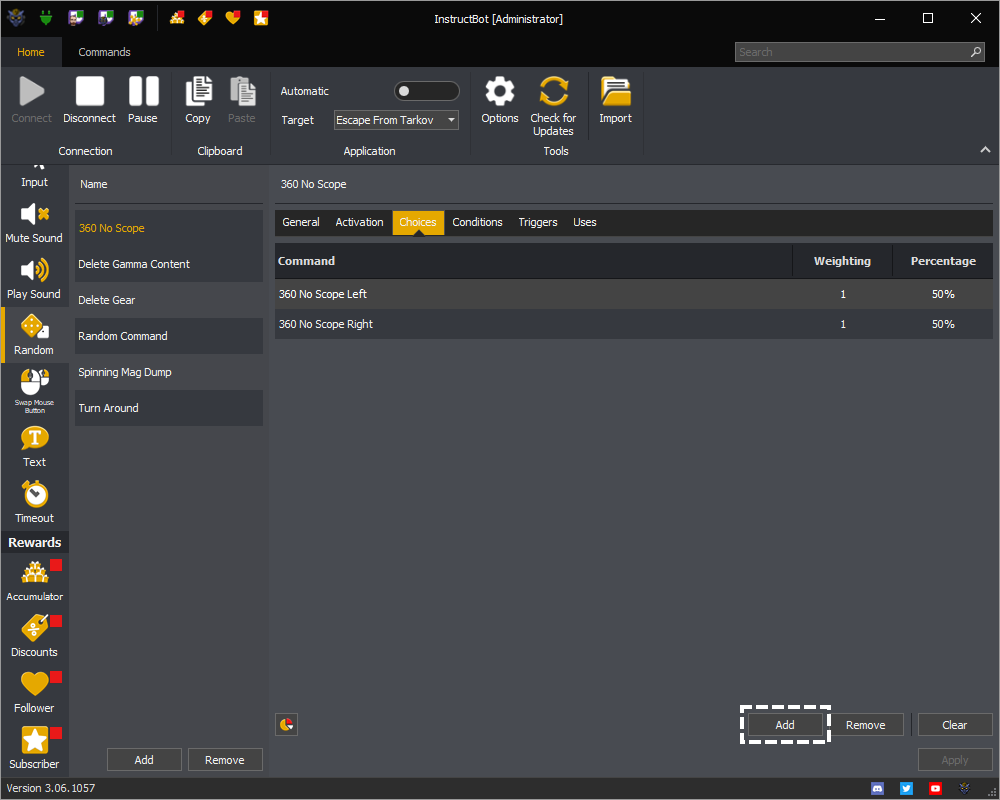Select the Timeout clock command type

(x=34, y=503)
